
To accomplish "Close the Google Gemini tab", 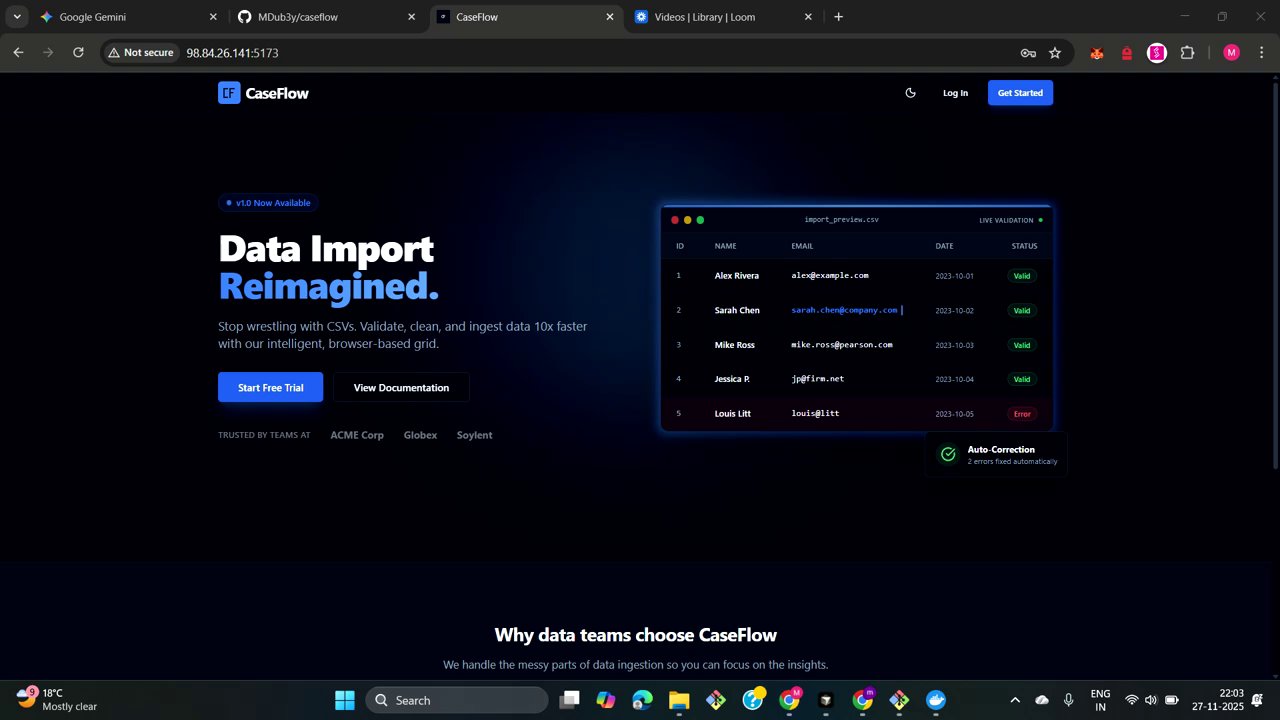I will point(212,17).
